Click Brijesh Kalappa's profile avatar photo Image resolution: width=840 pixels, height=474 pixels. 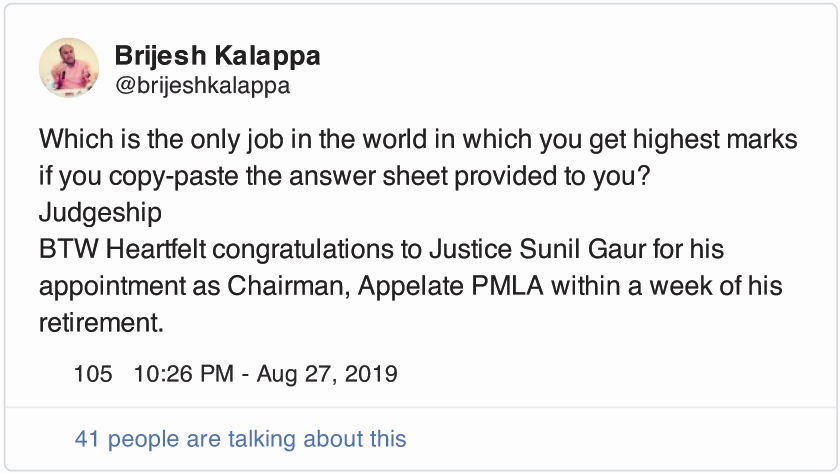pos(68,68)
